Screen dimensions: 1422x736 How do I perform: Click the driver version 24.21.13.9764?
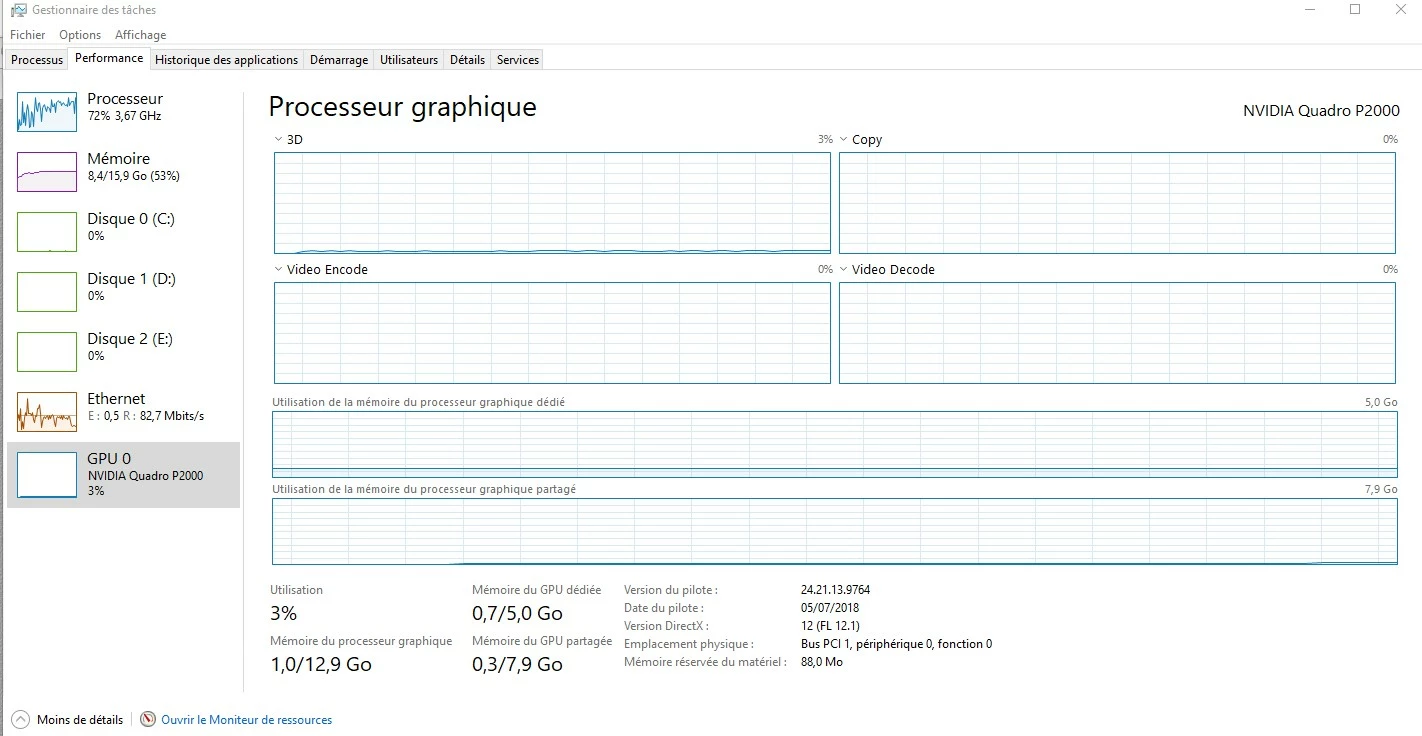835,590
